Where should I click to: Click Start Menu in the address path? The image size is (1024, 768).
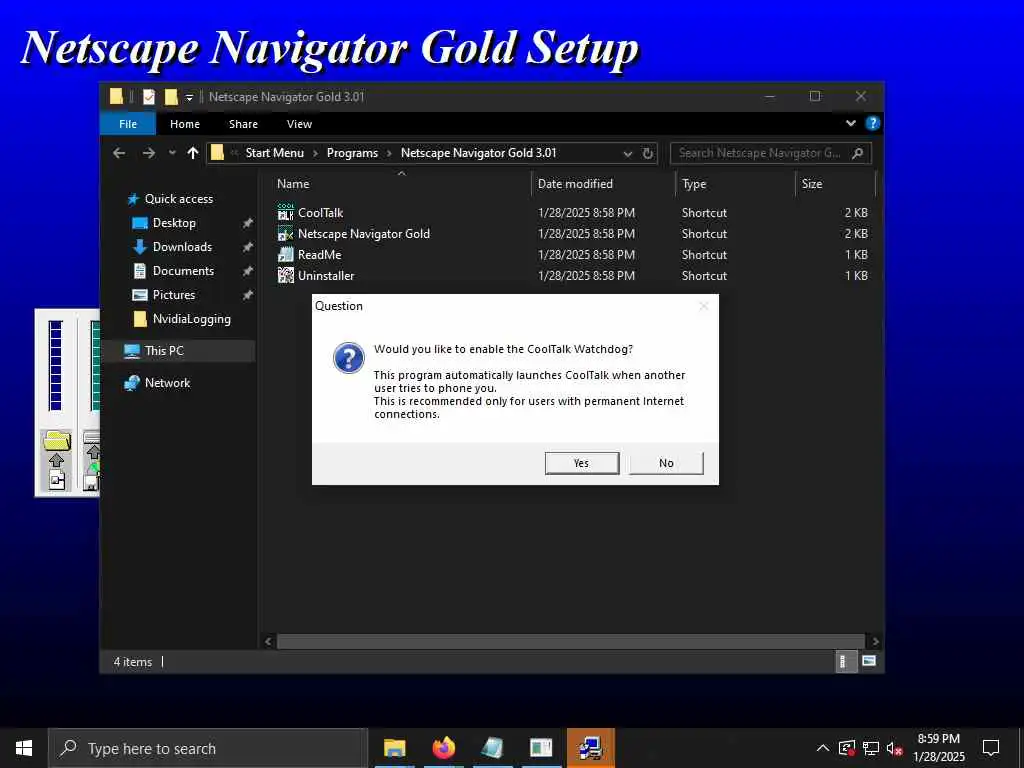(x=274, y=153)
